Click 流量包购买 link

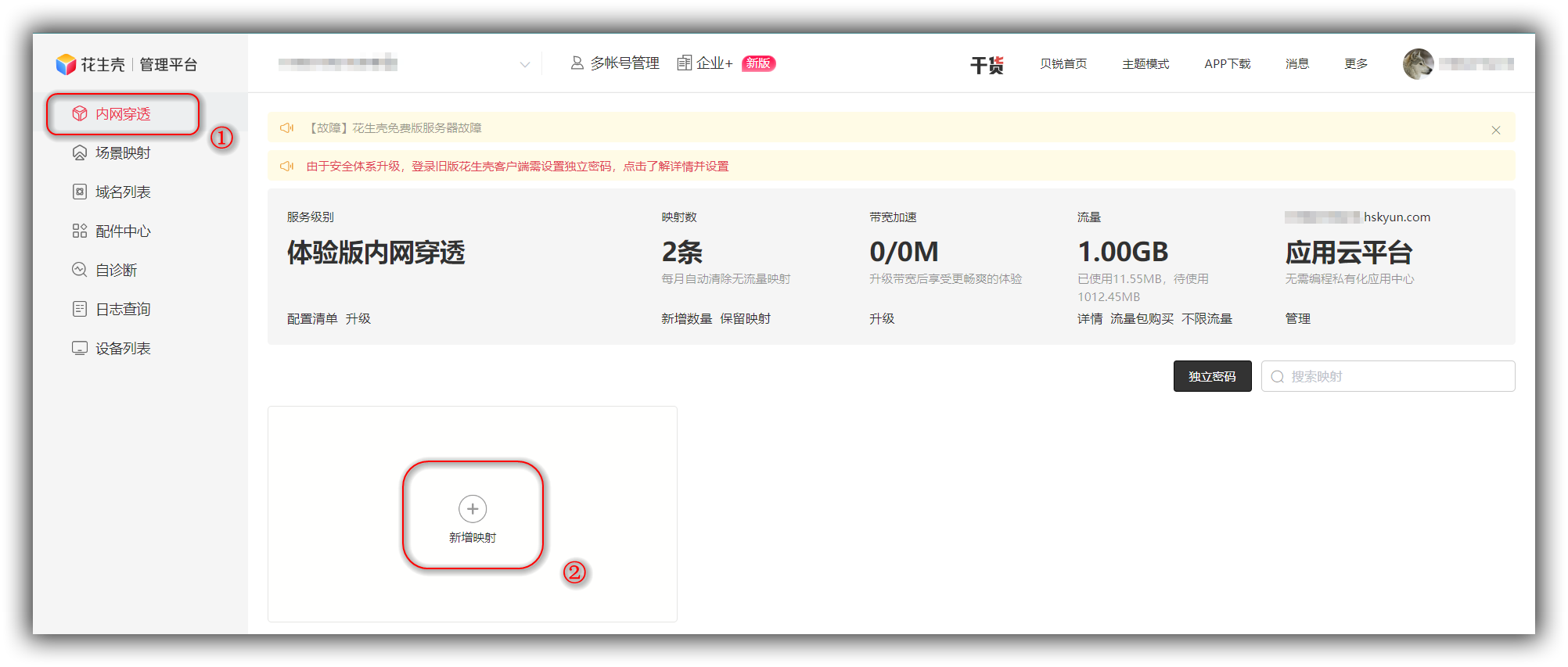click(x=1142, y=318)
